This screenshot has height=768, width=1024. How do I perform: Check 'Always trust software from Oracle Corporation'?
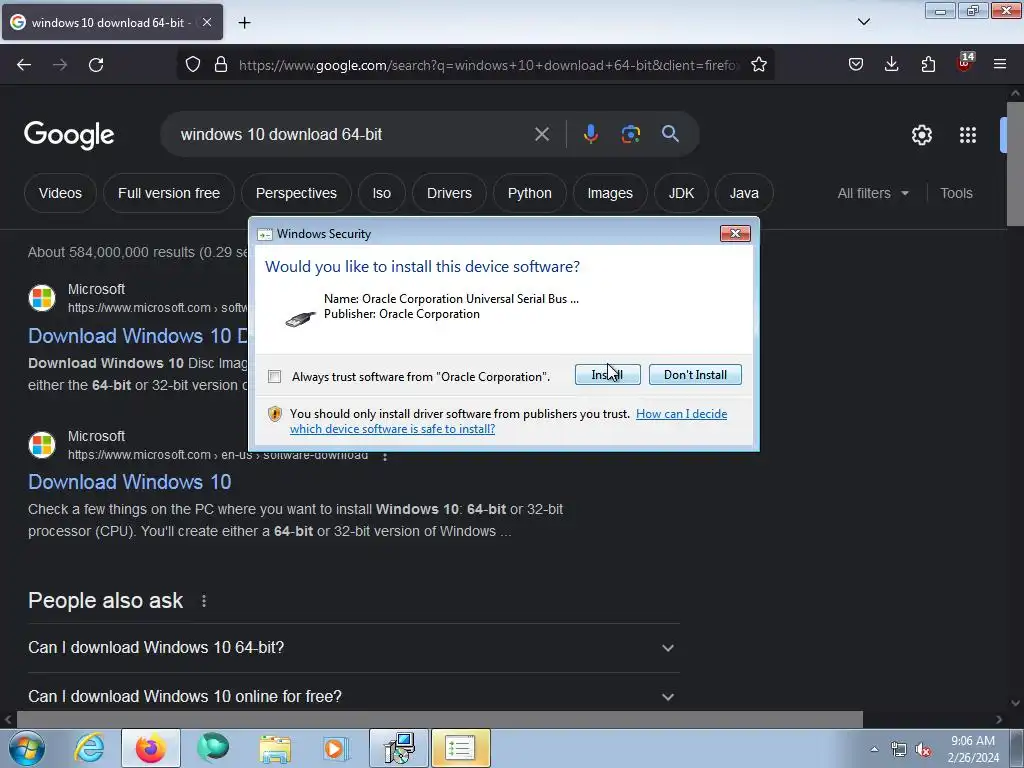[x=274, y=377]
